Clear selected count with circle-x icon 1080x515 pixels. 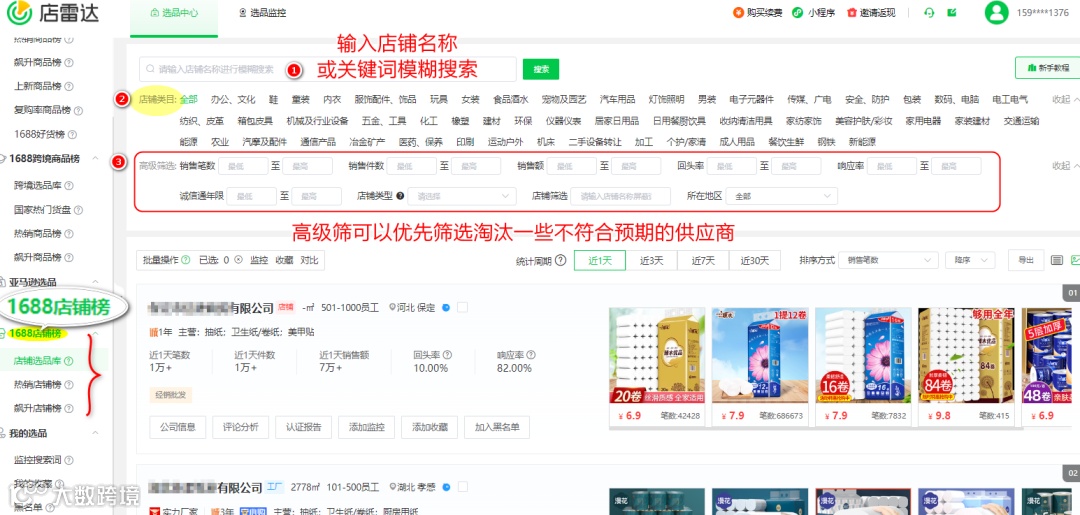pos(239,260)
